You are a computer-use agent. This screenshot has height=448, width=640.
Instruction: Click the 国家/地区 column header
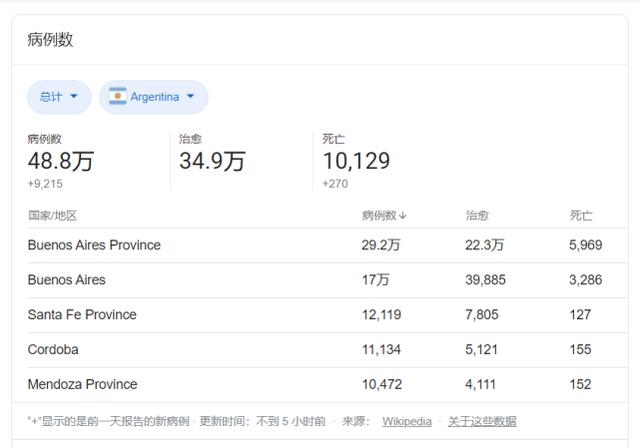52,215
